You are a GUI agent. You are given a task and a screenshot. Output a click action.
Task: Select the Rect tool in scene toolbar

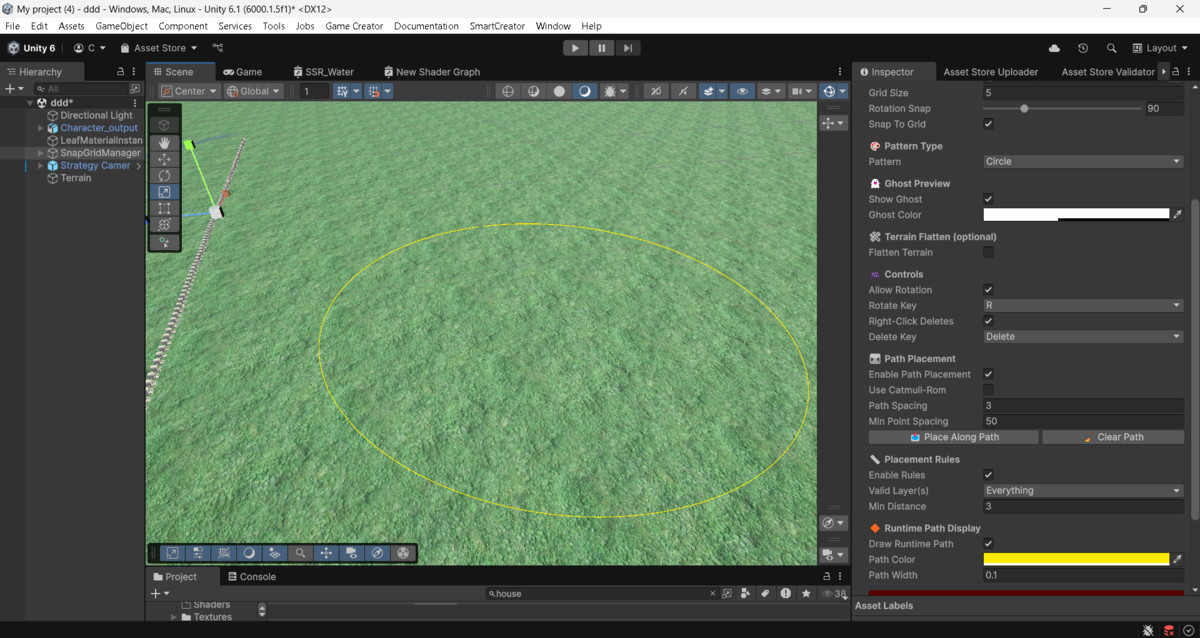point(164,209)
